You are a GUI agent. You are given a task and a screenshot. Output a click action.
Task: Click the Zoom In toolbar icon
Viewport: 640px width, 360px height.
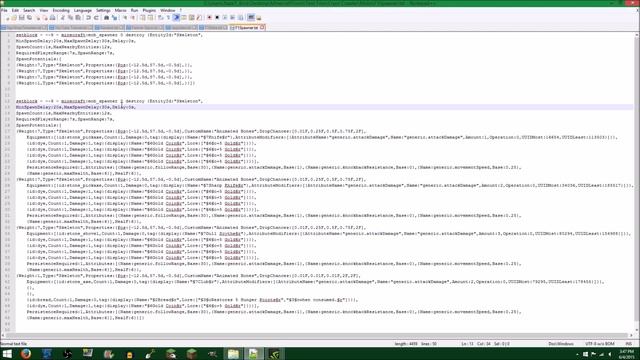(x=125, y=18)
